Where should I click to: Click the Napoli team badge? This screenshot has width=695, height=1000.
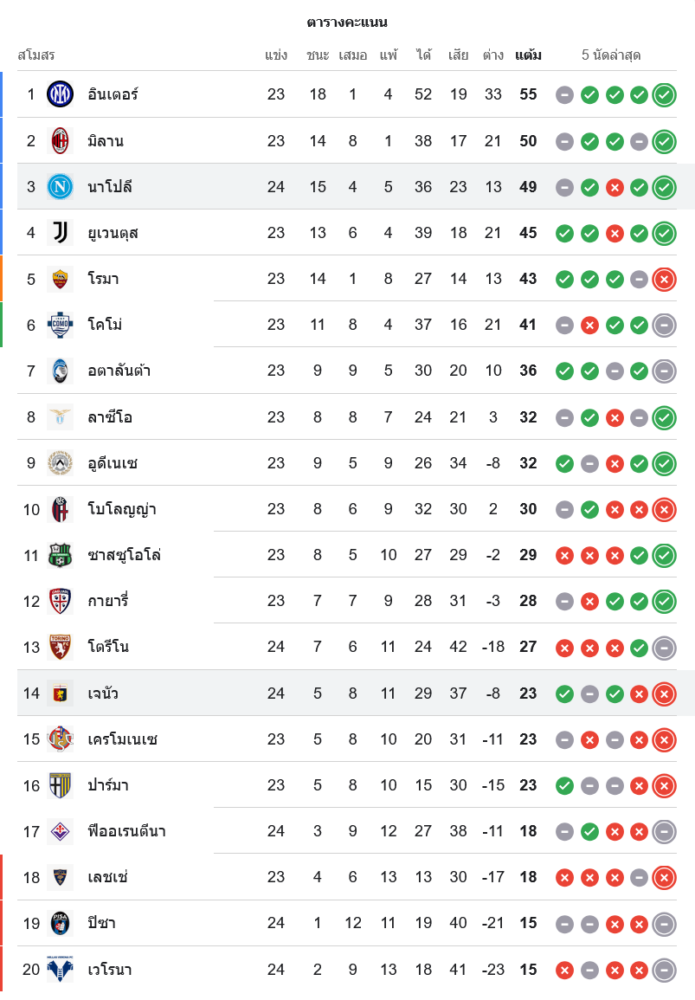click(x=61, y=187)
